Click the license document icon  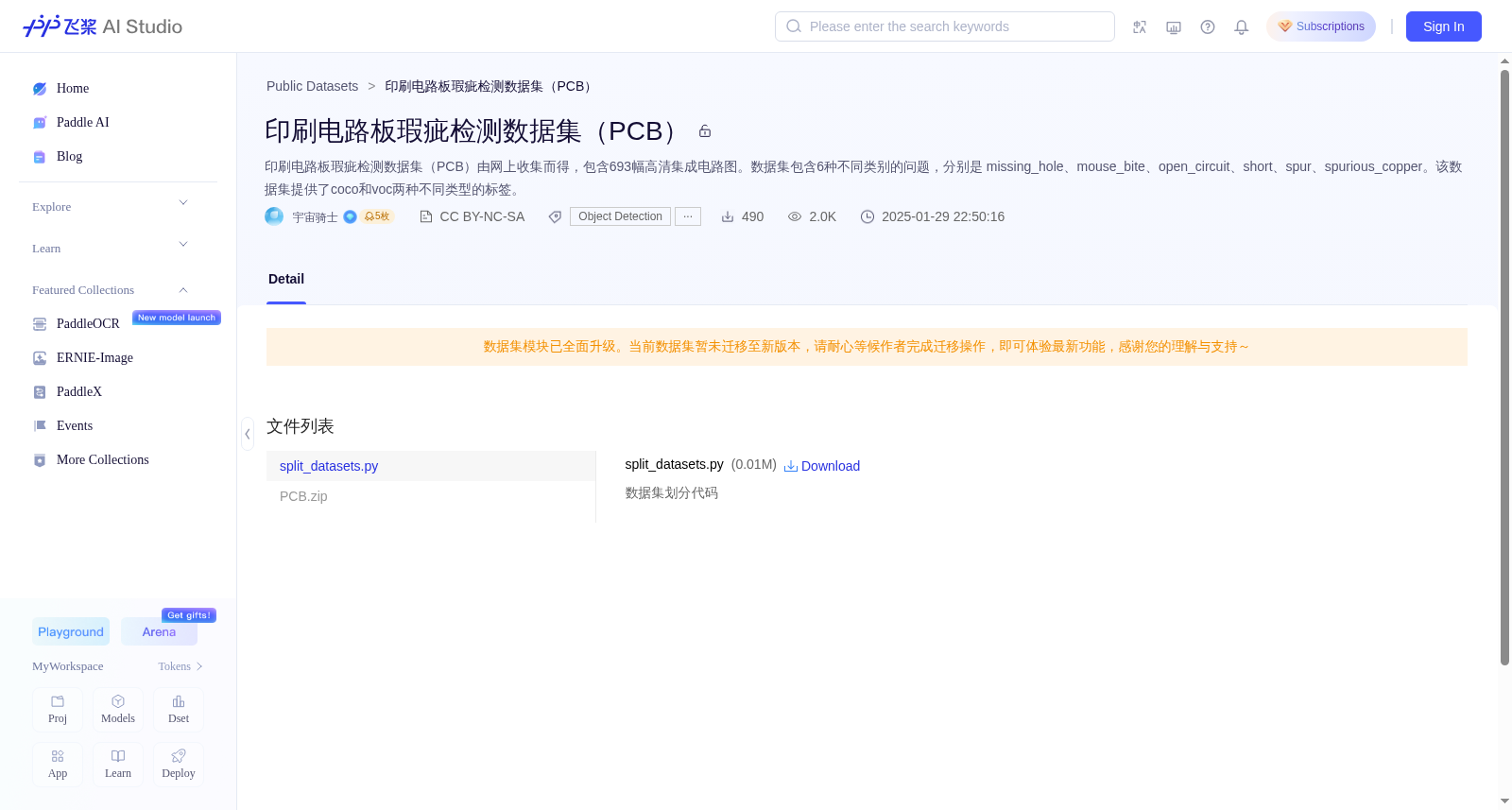point(426,216)
